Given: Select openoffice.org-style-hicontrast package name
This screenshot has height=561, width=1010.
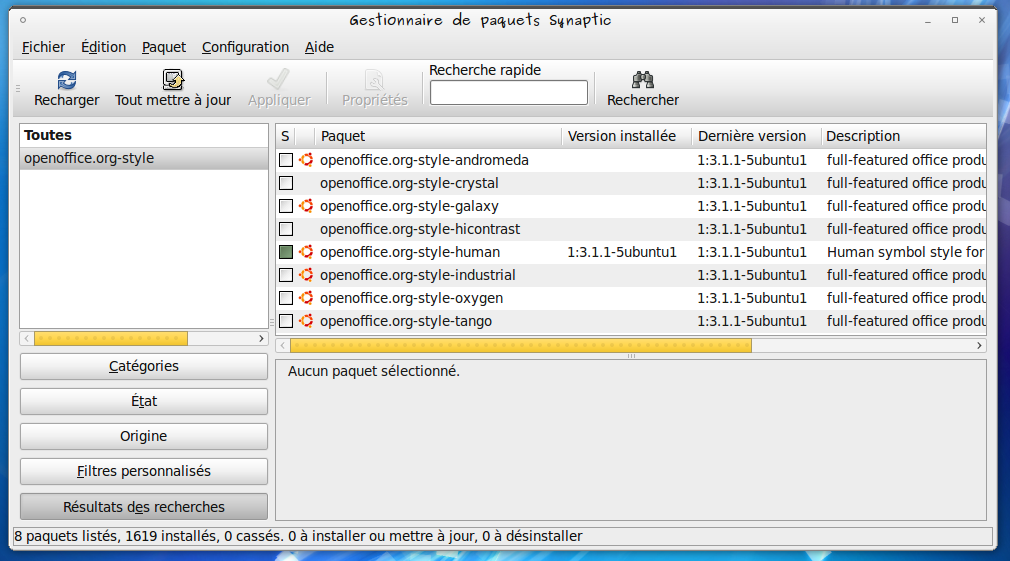Looking at the screenshot, I should coord(420,229).
